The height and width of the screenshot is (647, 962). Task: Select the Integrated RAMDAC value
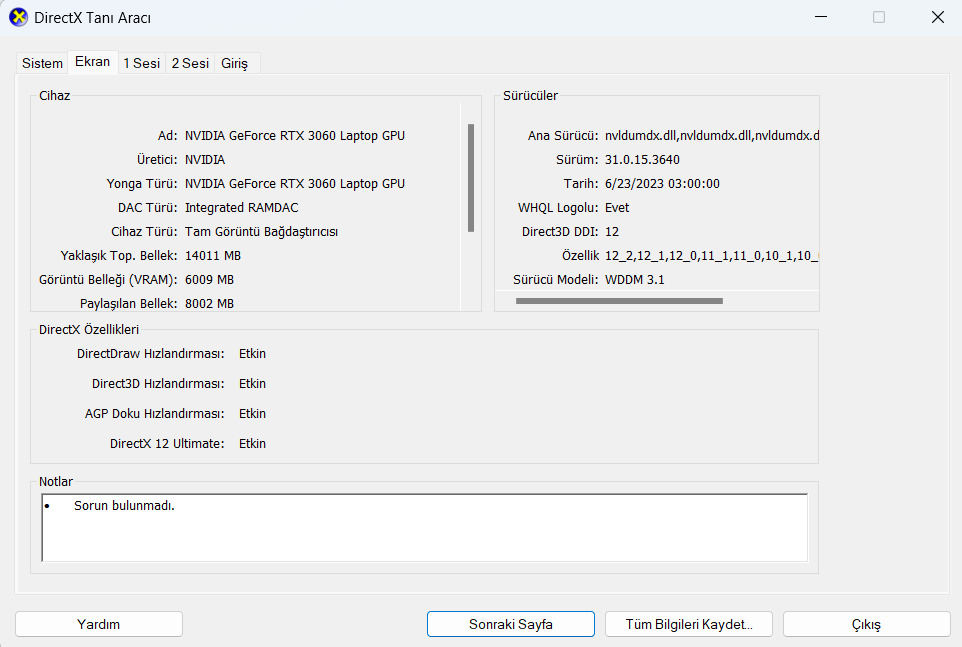click(x=242, y=207)
